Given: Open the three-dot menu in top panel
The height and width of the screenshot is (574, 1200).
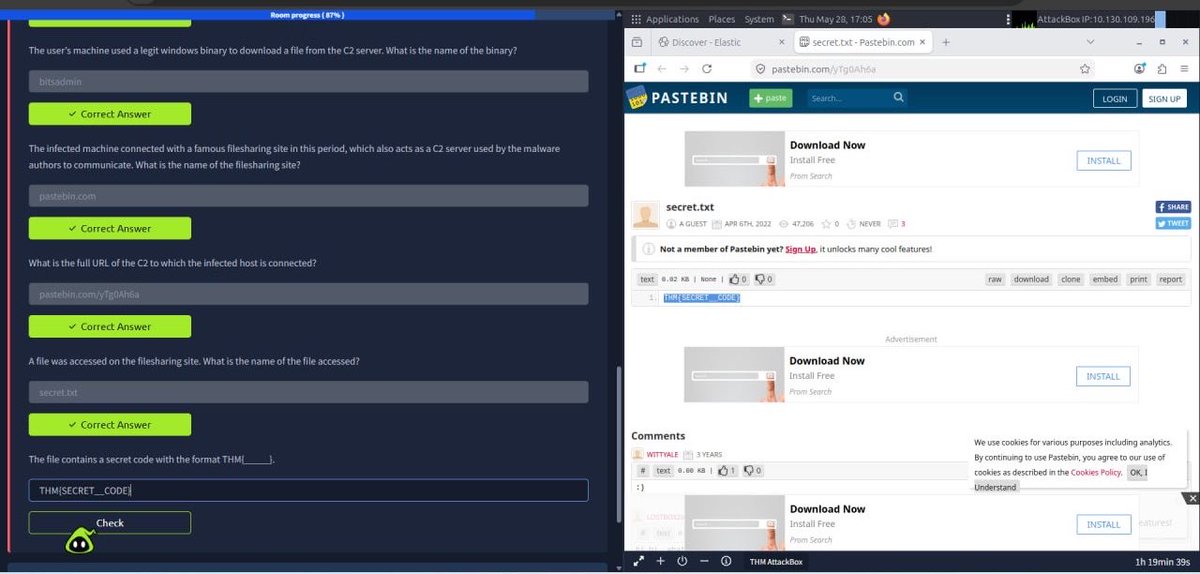Looking at the screenshot, I should (x=1007, y=19).
